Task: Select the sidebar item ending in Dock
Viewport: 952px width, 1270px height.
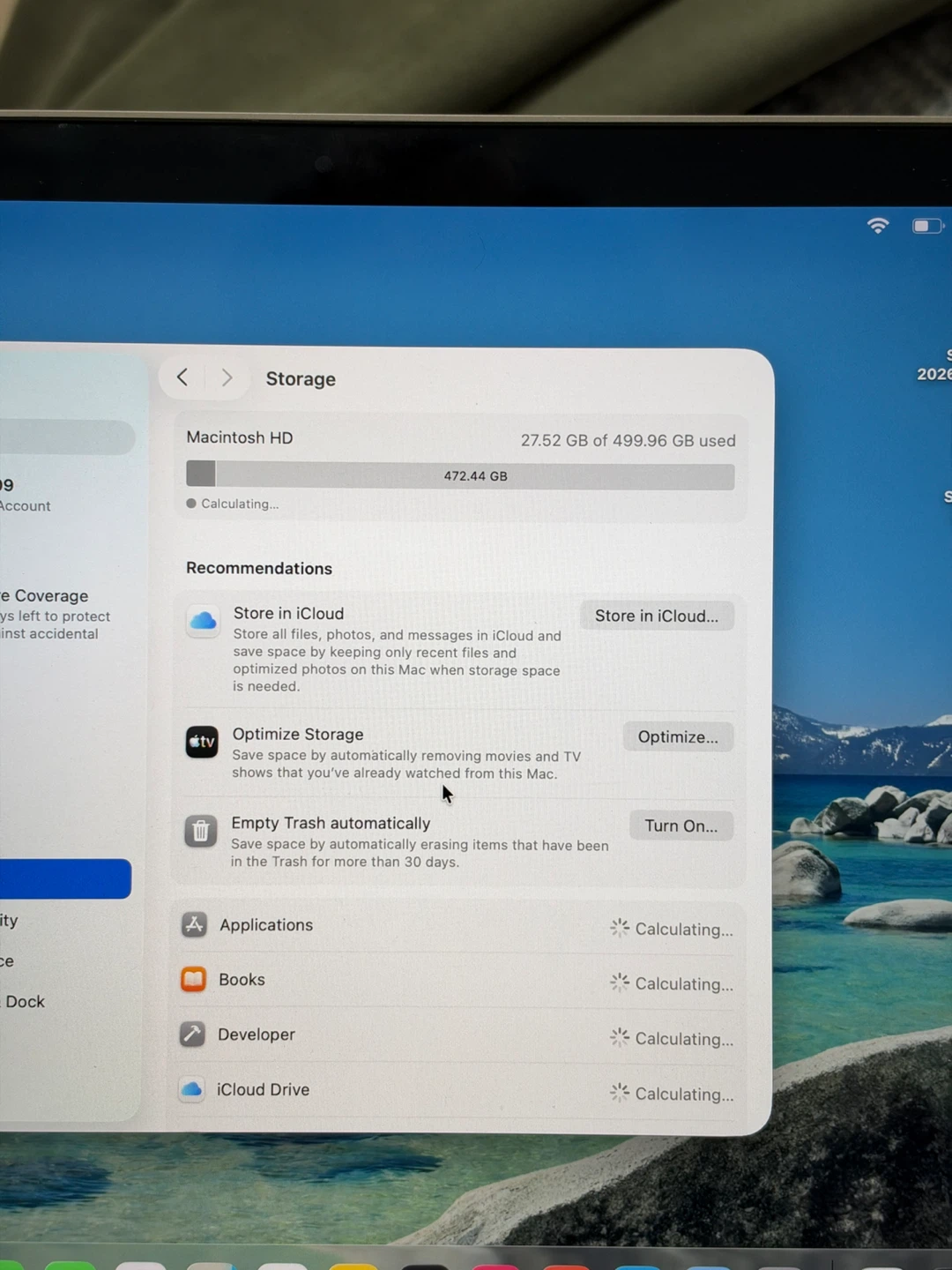Action: point(24,1001)
